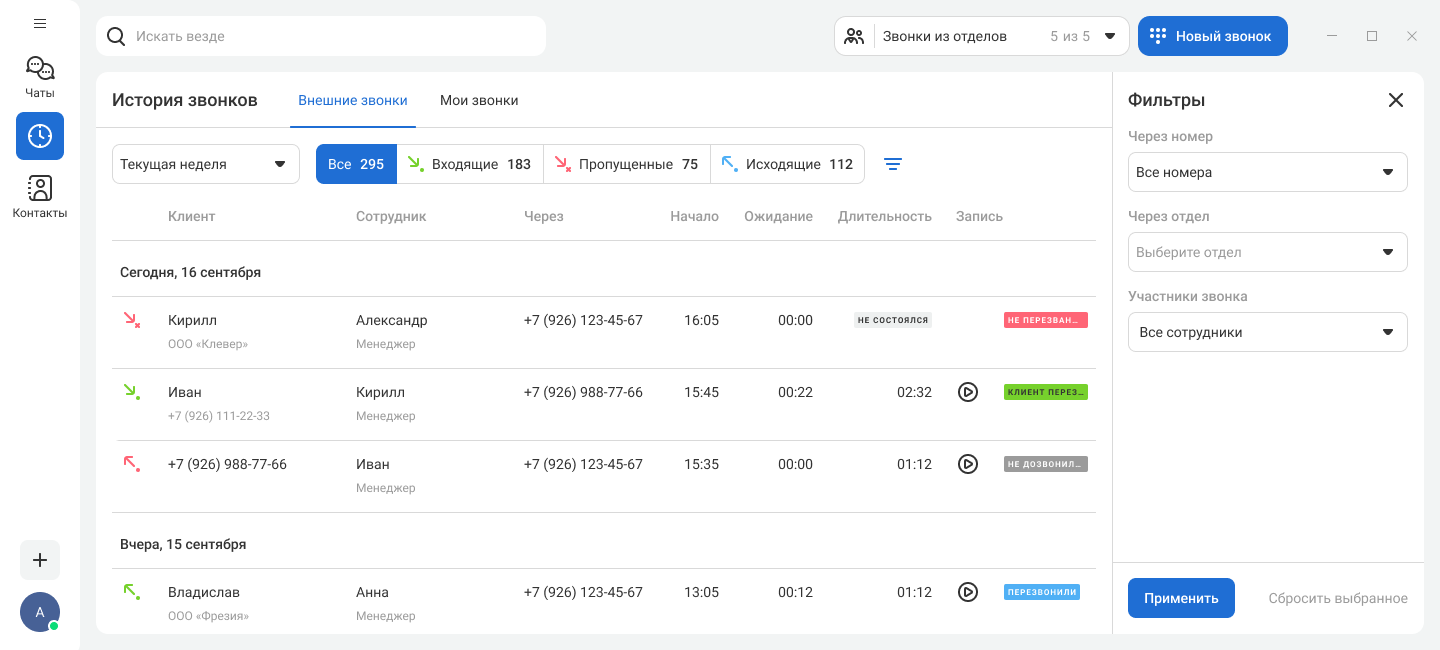The image size is (1440, 650).
Task: Open the call history clock icon
Action: tap(40, 136)
